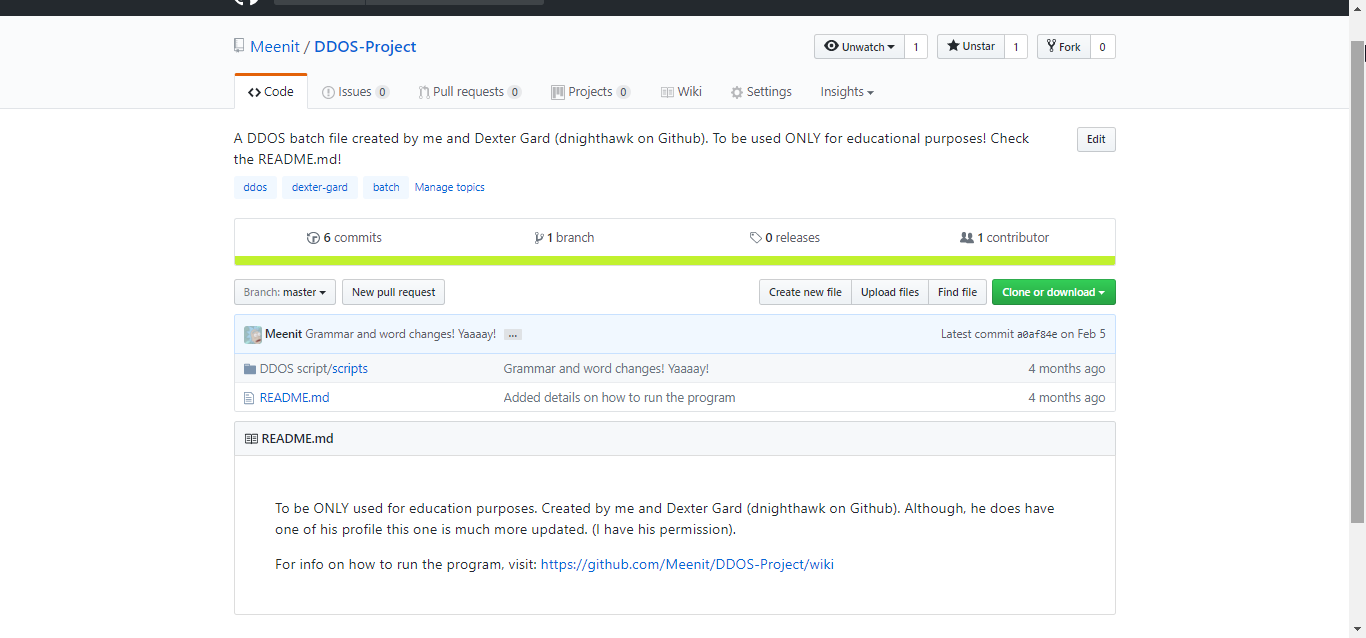Click the eye icon on Unwatch button
The image size is (1366, 638).
[x=831, y=47]
